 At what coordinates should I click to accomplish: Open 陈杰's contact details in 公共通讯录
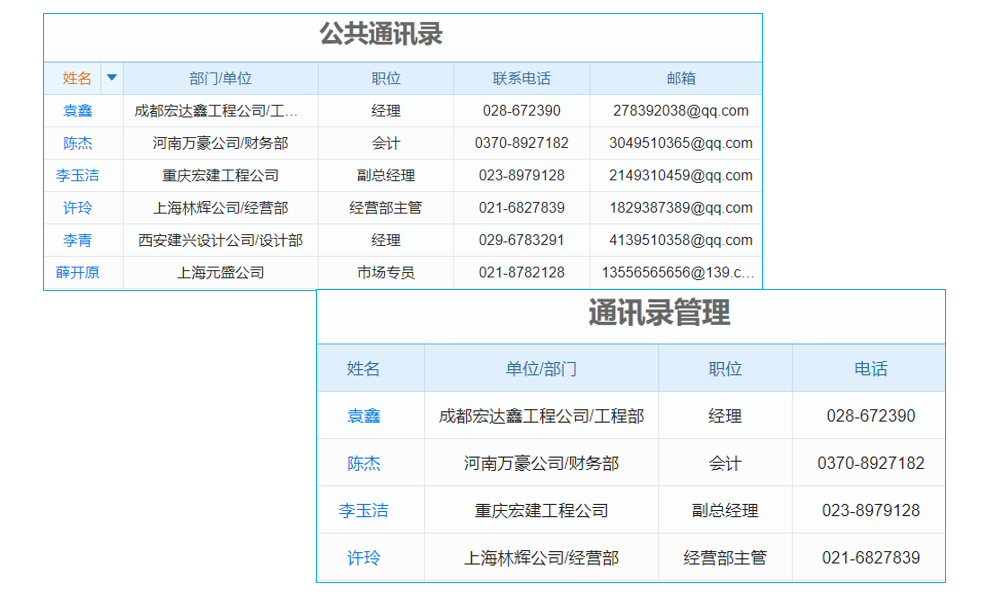click(78, 143)
